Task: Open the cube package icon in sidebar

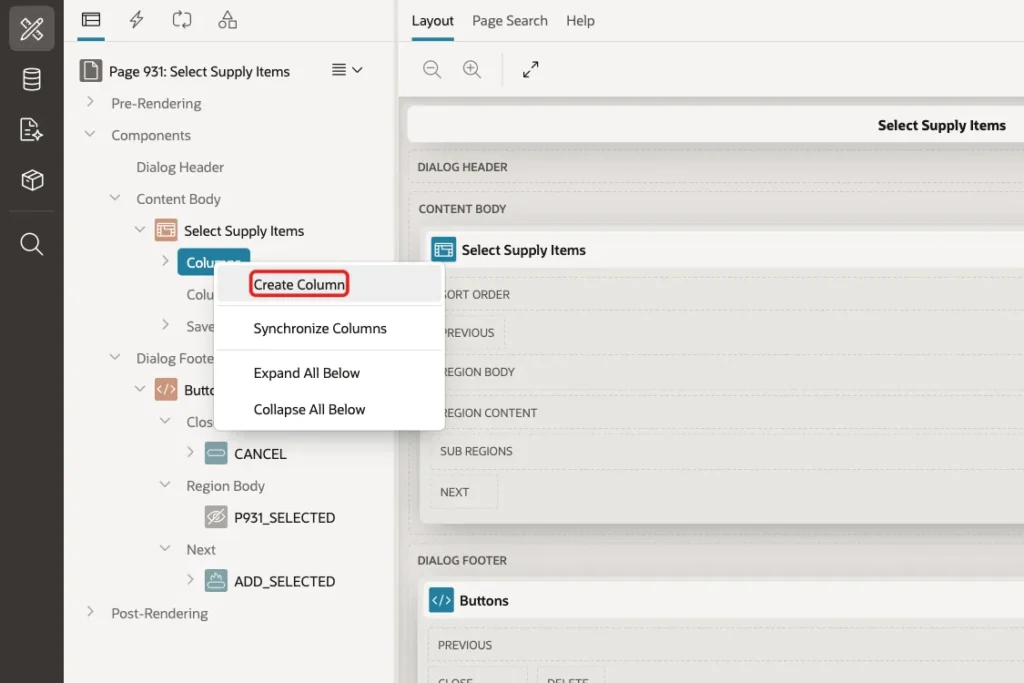Action: (x=31, y=180)
